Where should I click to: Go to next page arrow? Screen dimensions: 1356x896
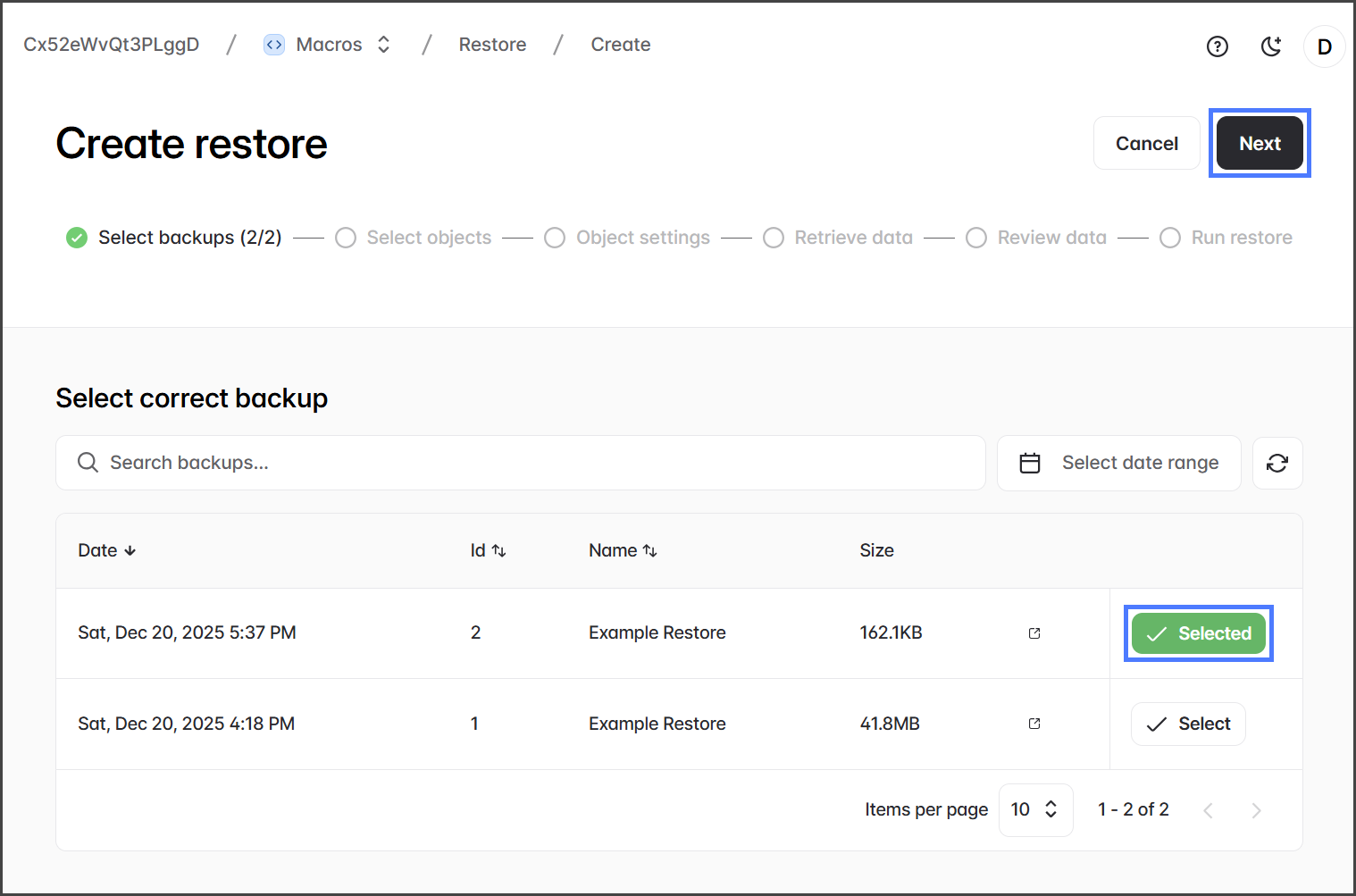click(x=1256, y=810)
